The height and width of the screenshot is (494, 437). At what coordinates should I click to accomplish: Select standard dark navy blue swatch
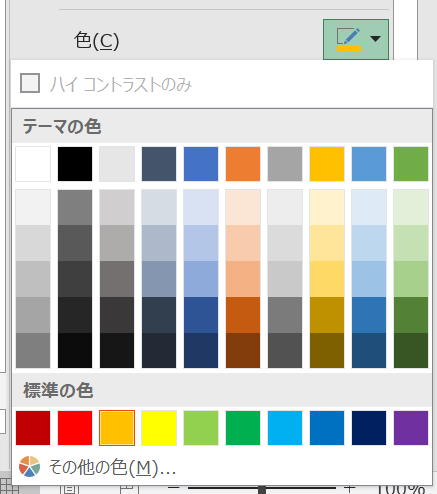coord(369,428)
